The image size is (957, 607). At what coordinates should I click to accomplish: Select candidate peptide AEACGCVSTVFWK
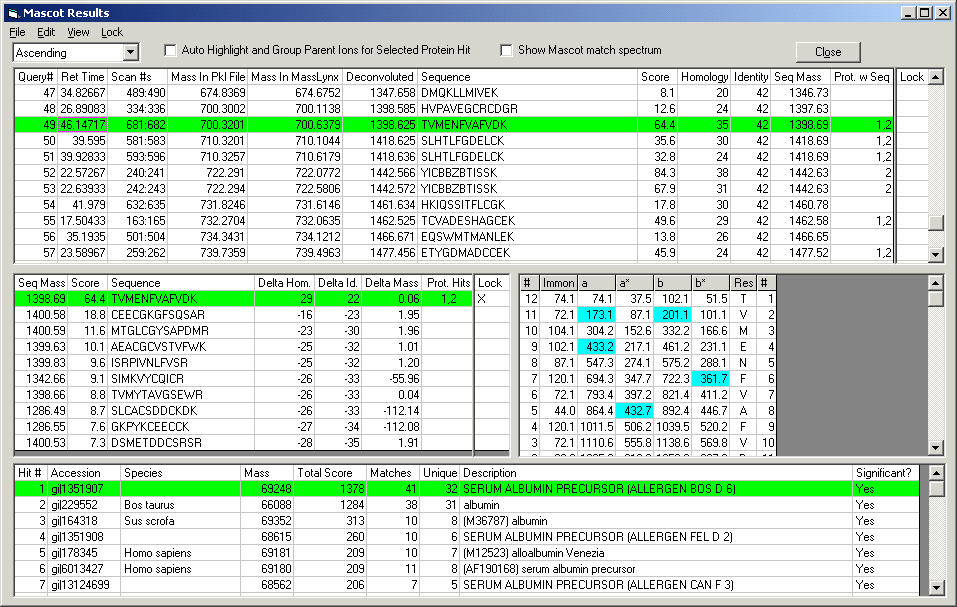[x=244, y=347]
